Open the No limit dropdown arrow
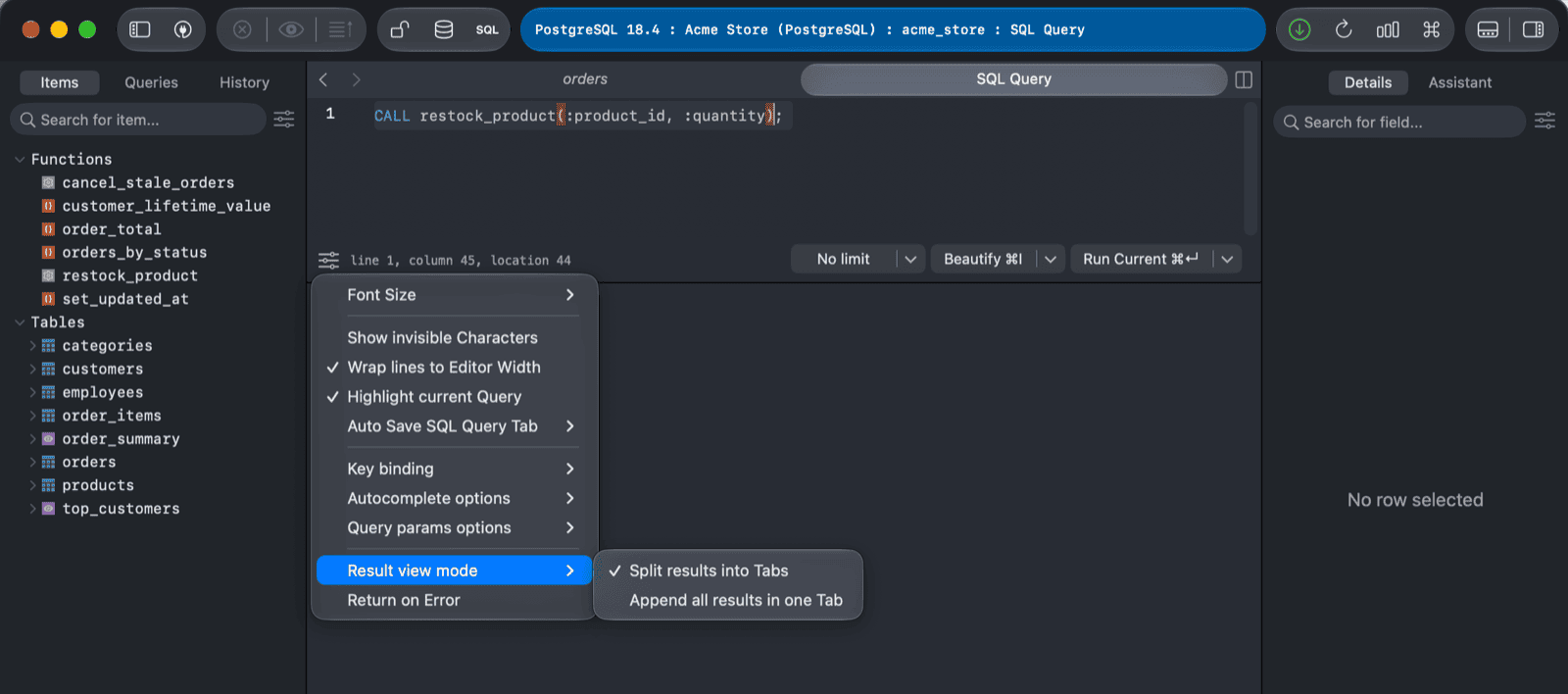Image resolution: width=1568 pixels, height=694 pixels. point(910,259)
